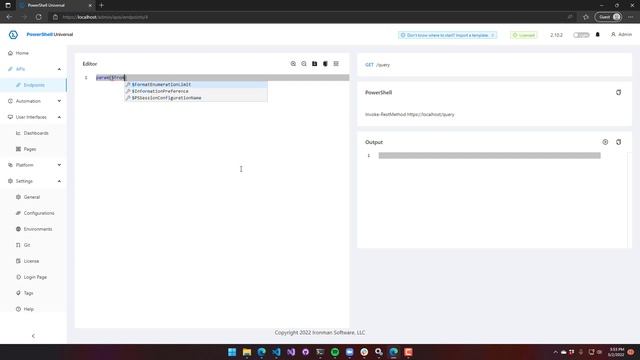Open Tags settings
The width and height of the screenshot is (640, 360).
pos(28,293)
